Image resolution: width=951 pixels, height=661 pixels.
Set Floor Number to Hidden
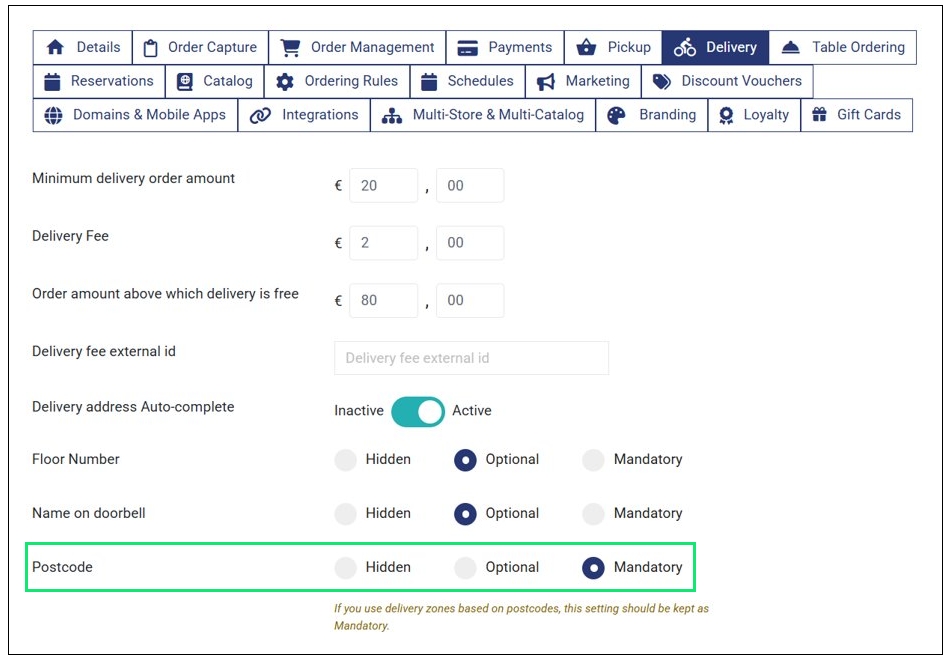[345, 460]
